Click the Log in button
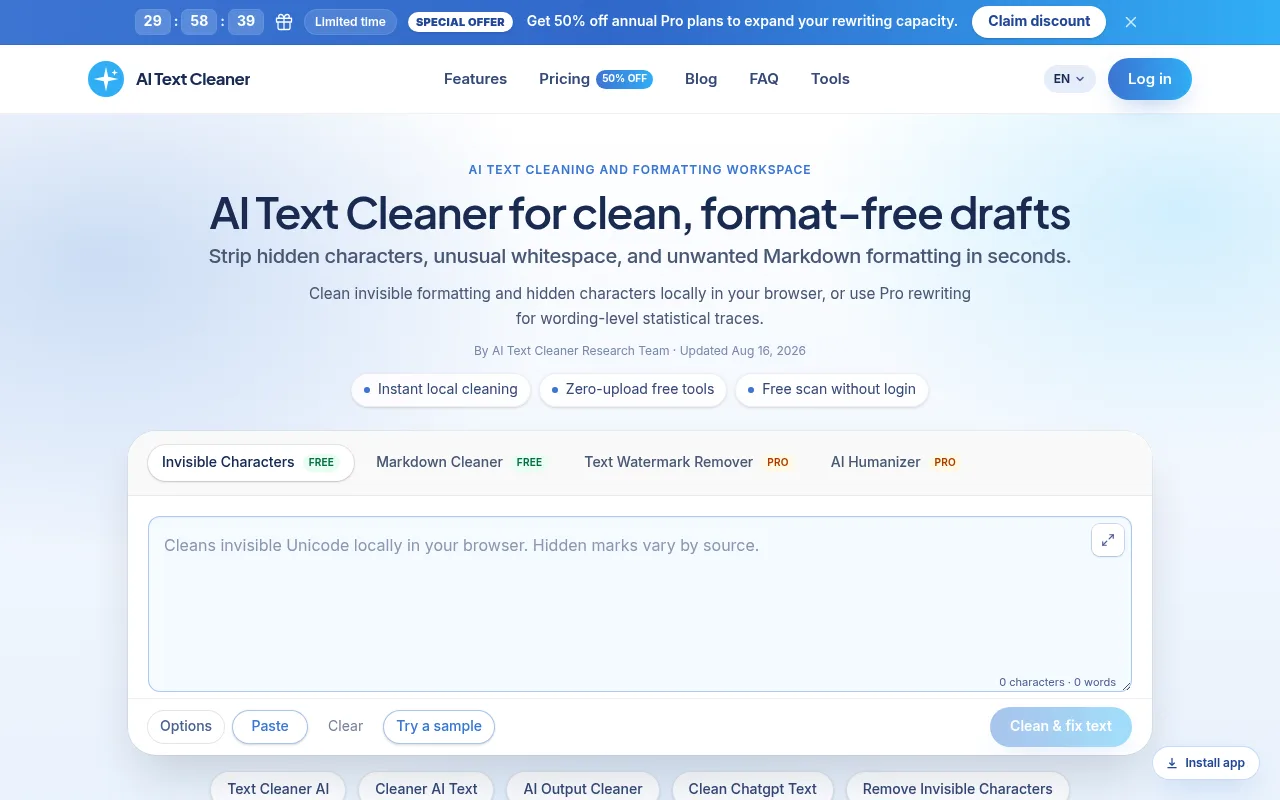 click(x=1150, y=79)
